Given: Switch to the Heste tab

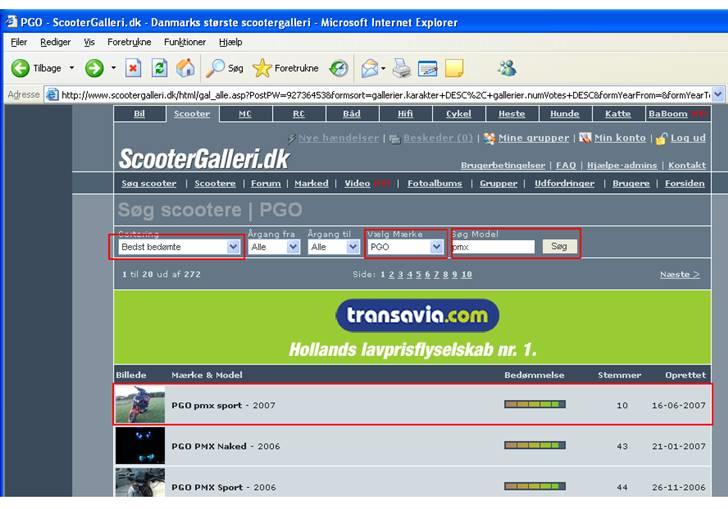Looking at the screenshot, I should click(x=512, y=114).
